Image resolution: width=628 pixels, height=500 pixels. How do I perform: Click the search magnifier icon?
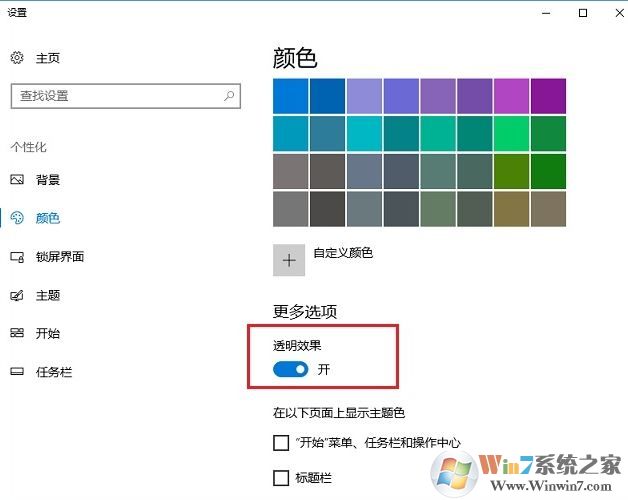[229, 96]
